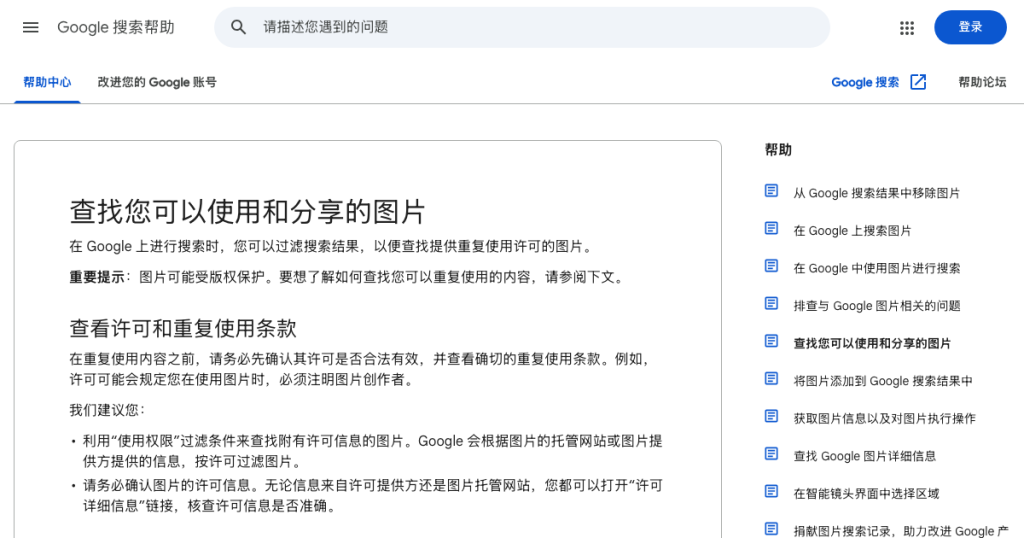Click article icon beside 在 Google 上搜索图片

771,229
